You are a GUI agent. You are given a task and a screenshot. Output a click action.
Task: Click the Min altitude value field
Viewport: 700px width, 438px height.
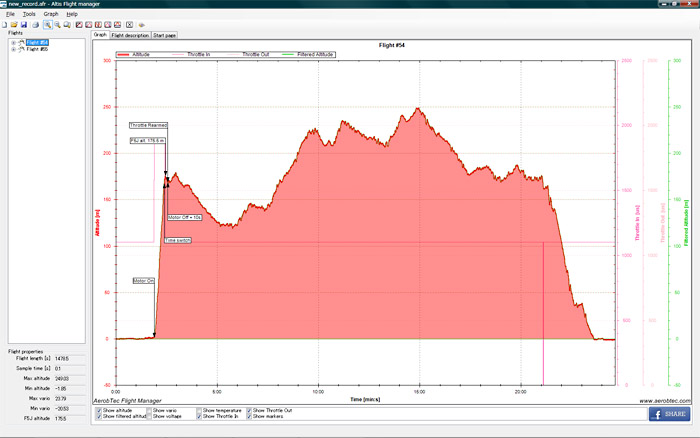[69, 389]
